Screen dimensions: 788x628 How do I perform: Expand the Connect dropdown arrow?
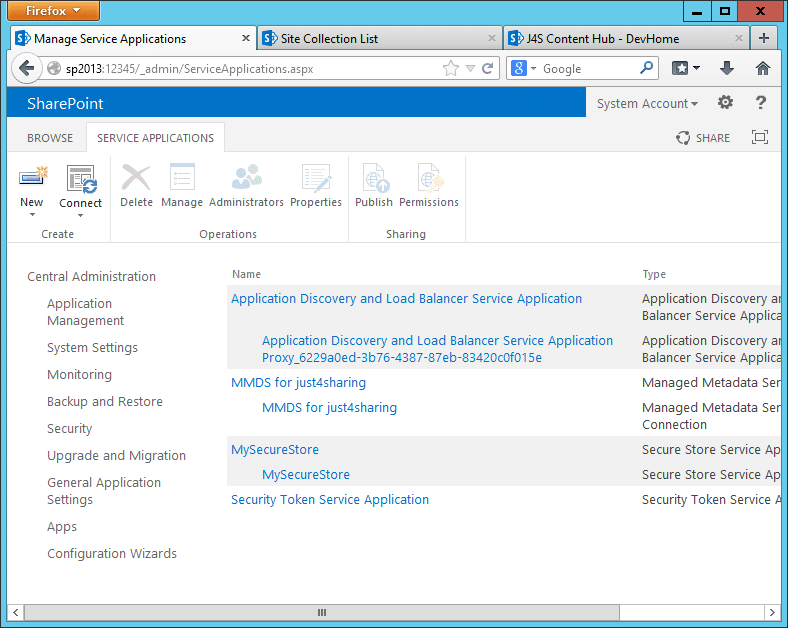click(80, 216)
